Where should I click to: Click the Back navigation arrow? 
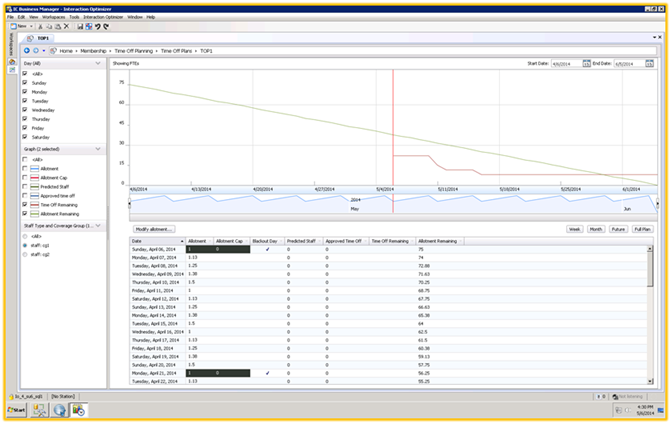click(x=27, y=50)
